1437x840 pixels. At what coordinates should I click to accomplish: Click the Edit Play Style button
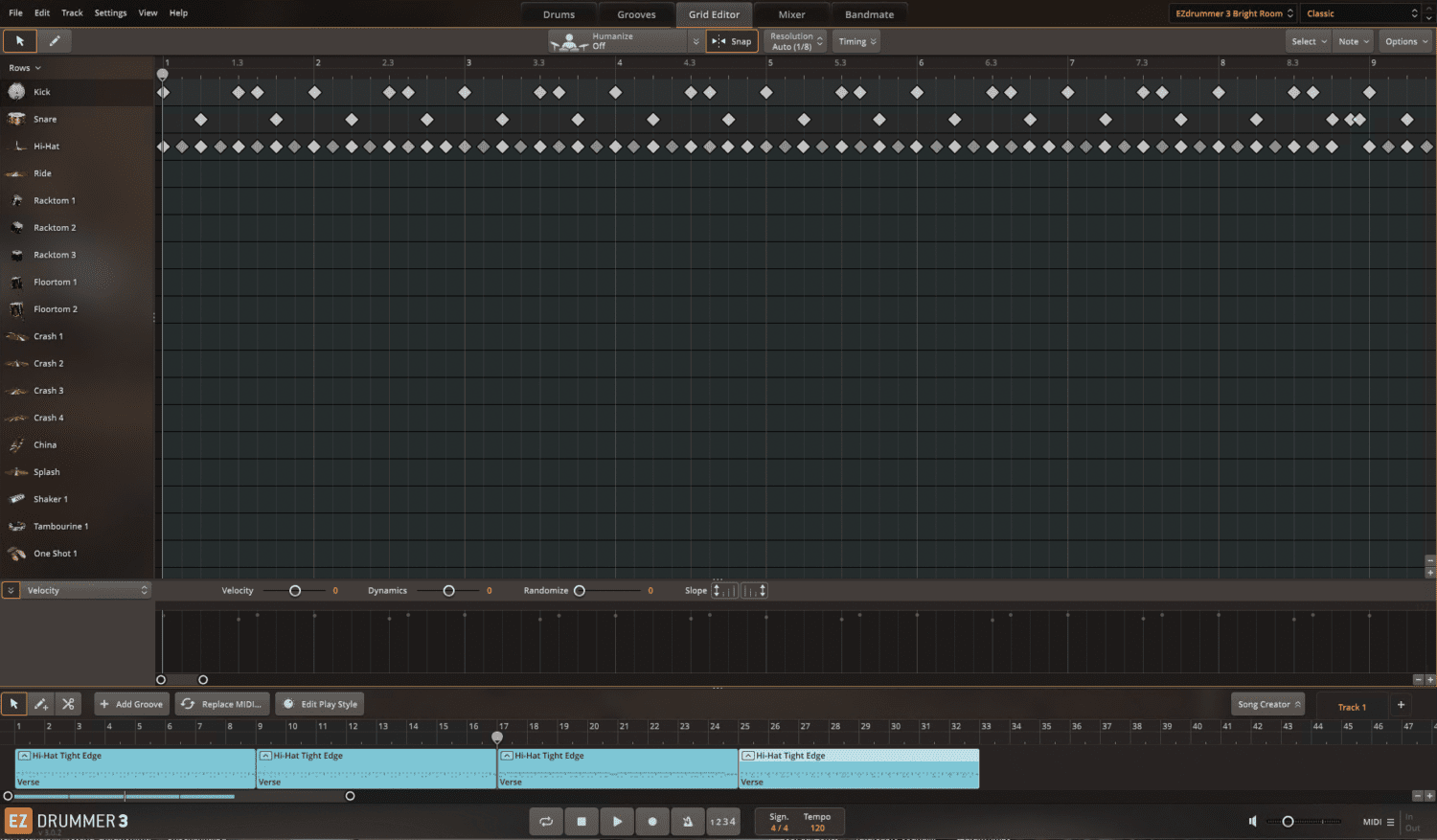pos(321,704)
